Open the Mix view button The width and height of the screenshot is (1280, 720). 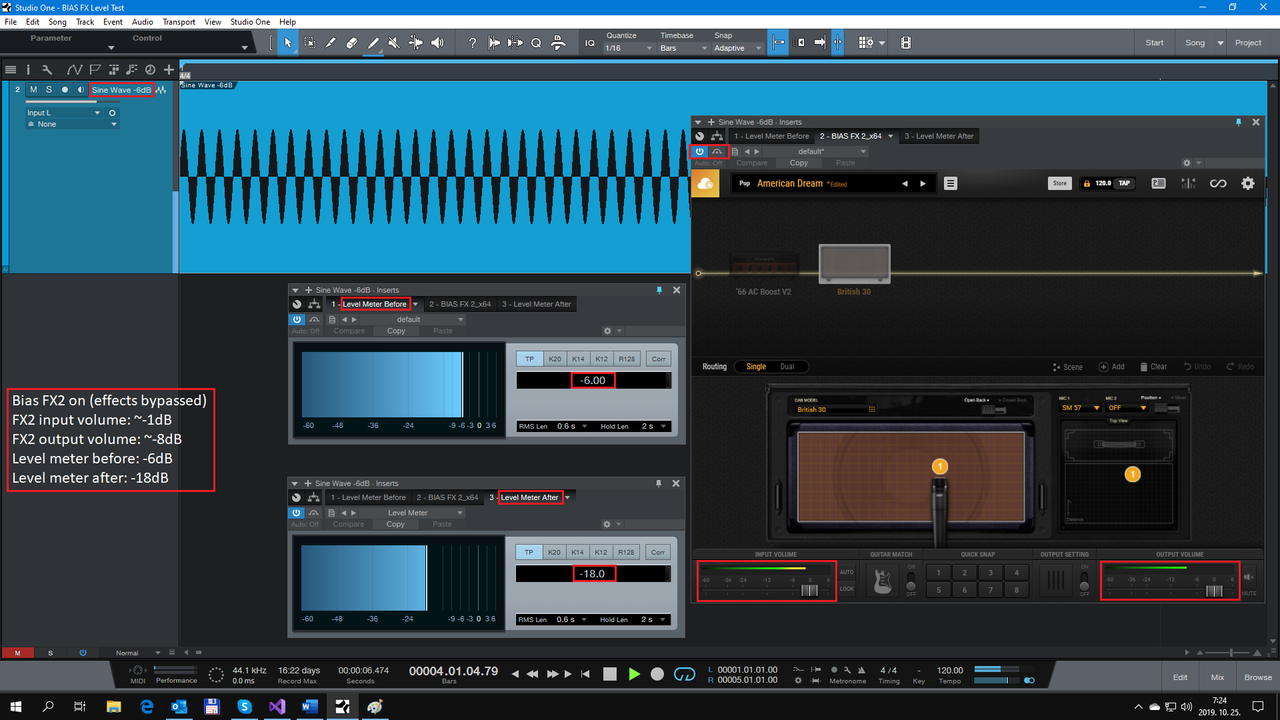coord(1217,677)
